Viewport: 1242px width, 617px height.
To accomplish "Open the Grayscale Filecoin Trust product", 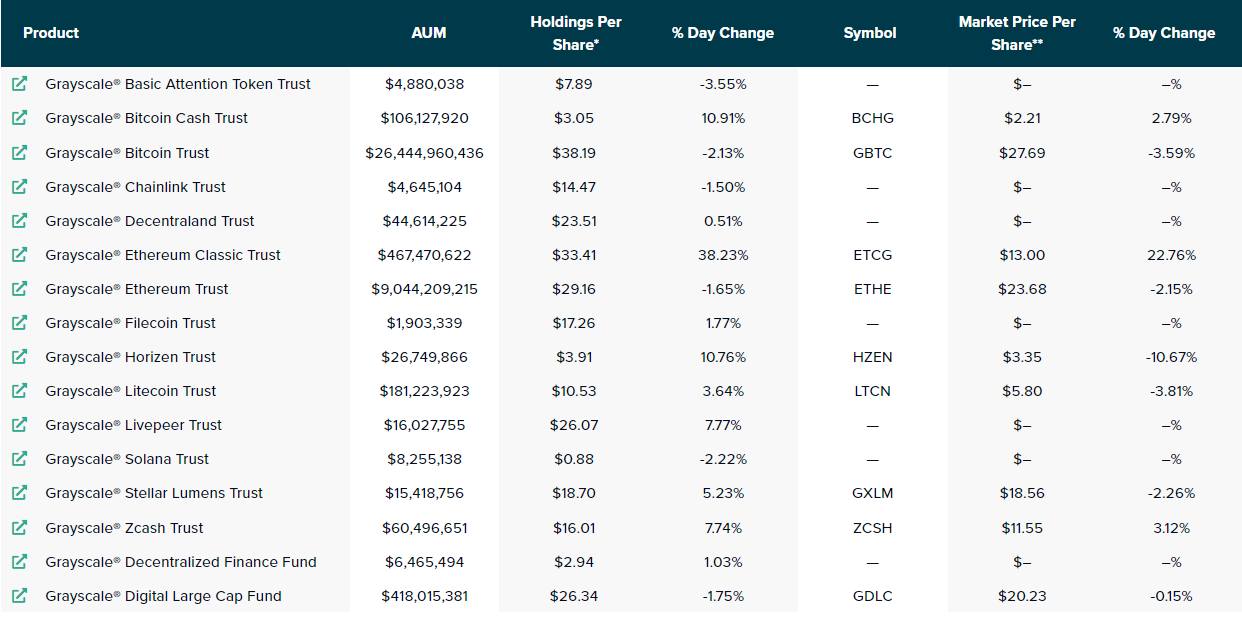I will click(x=129, y=323).
